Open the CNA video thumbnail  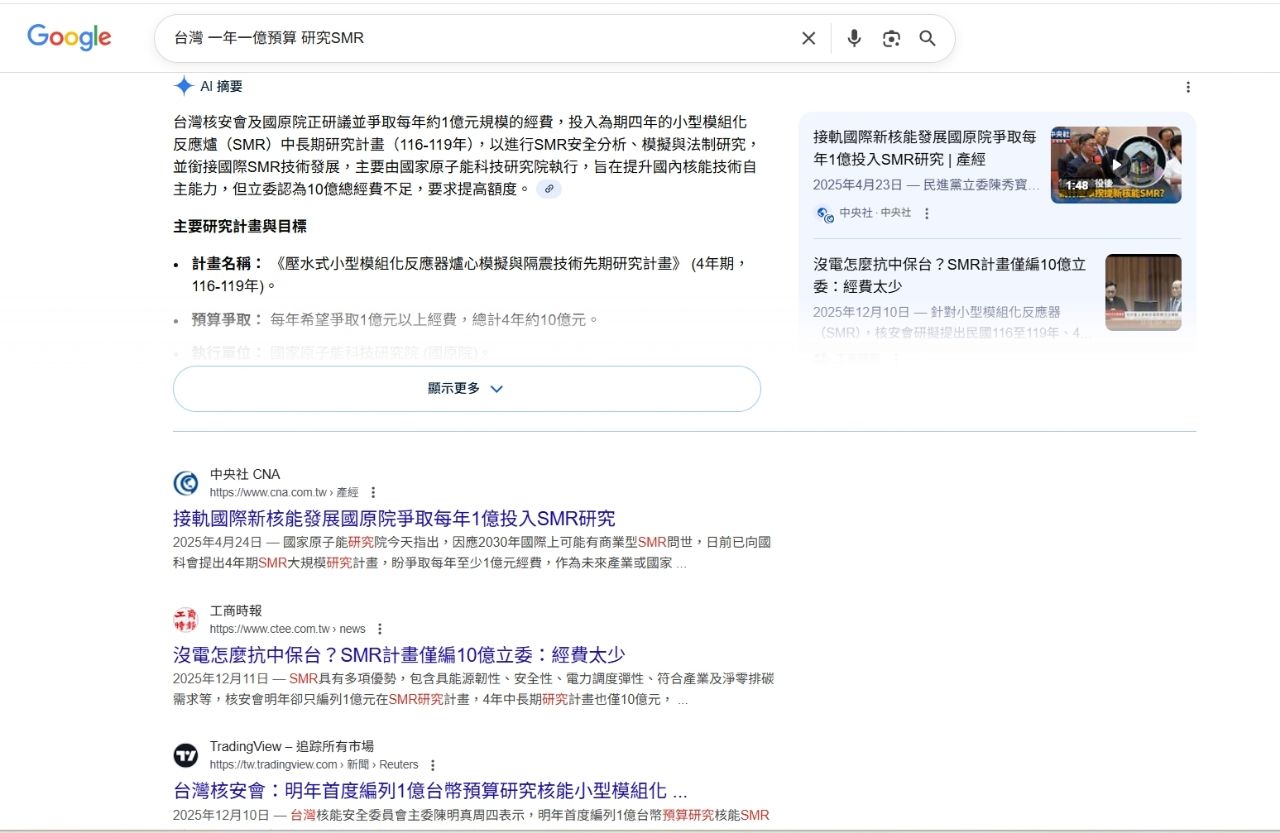[x=1115, y=164]
